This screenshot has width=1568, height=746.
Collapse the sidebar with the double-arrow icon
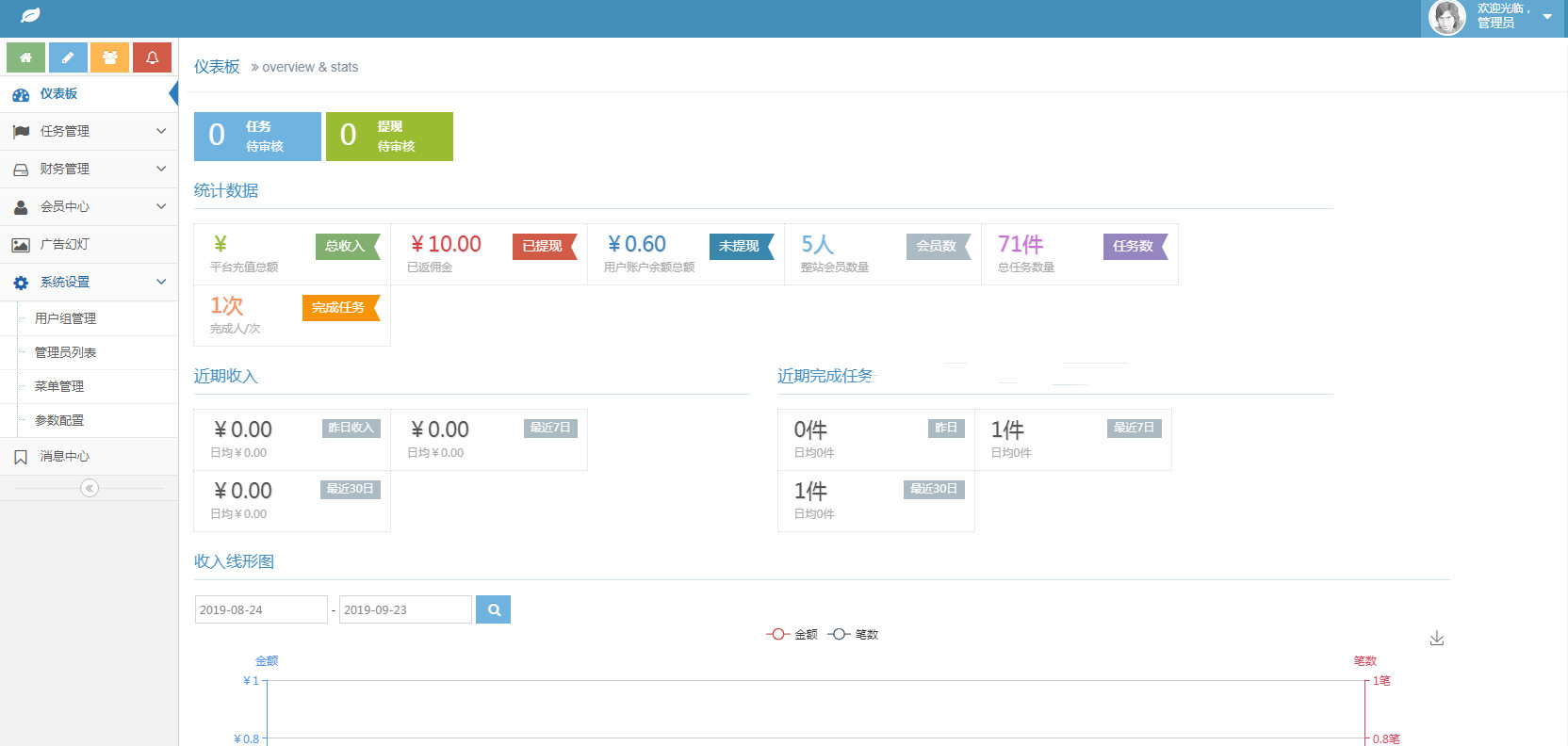click(90, 488)
